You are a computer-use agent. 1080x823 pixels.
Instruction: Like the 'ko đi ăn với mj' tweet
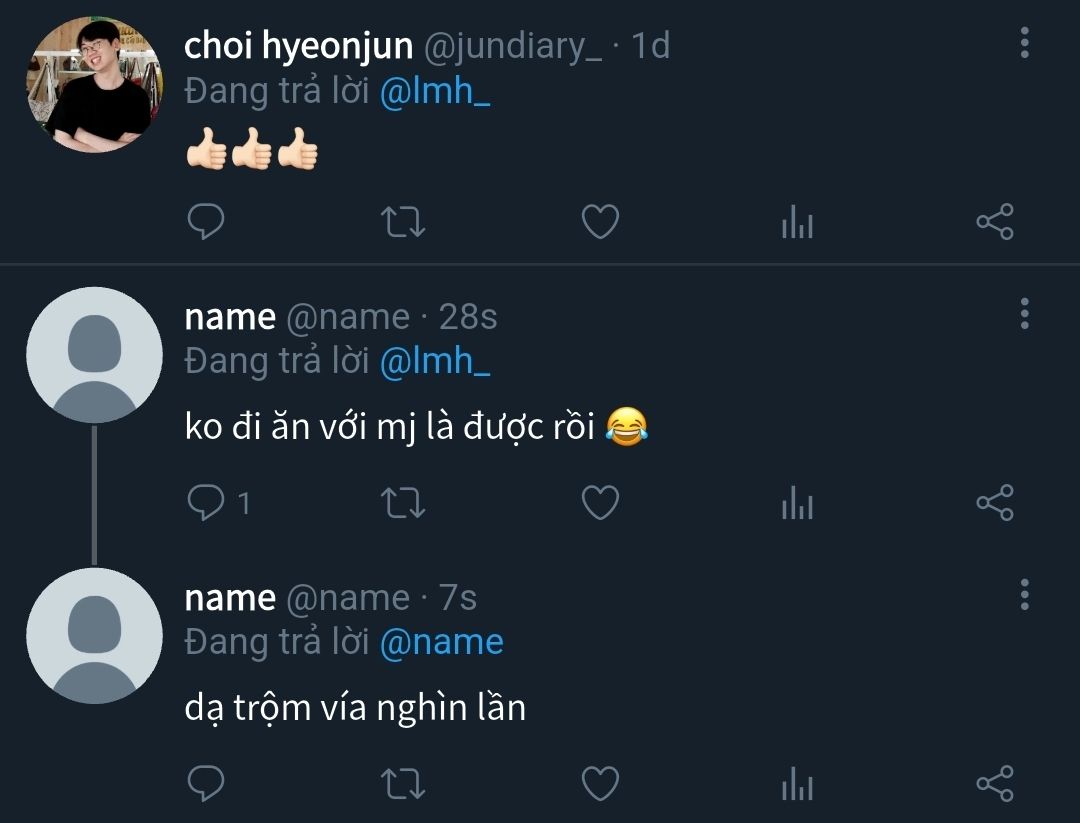[x=600, y=502]
